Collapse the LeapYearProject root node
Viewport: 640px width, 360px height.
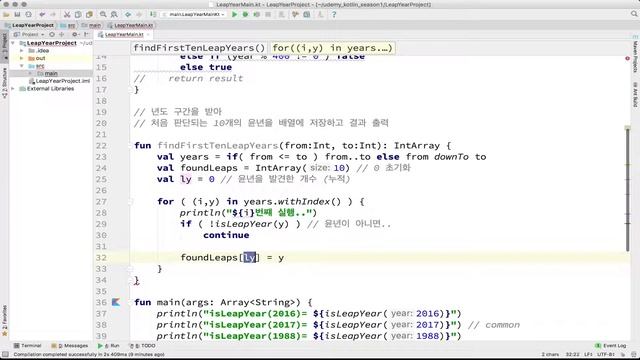(13, 43)
